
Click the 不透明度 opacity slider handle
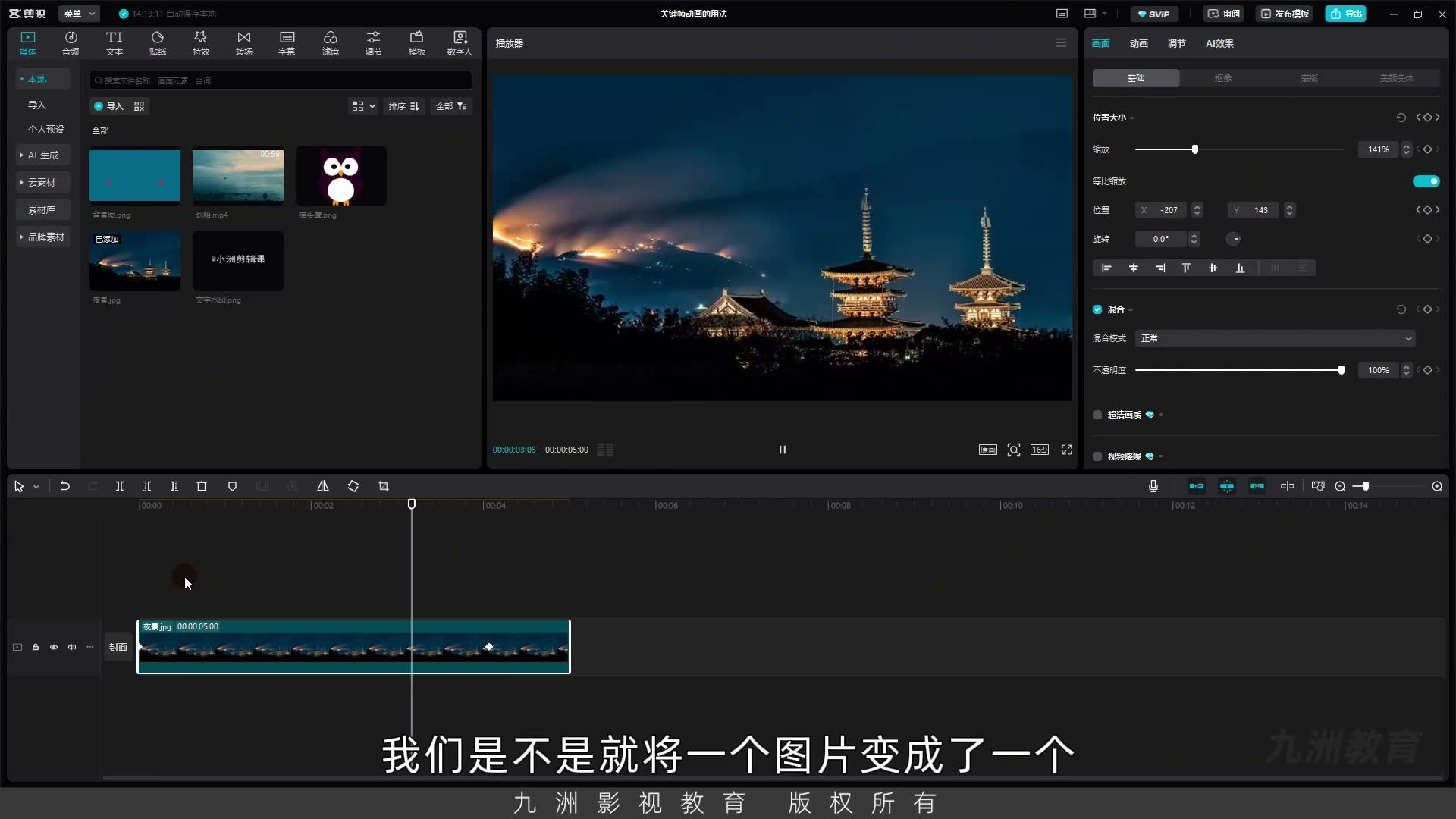pyautogui.click(x=1341, y=370)
